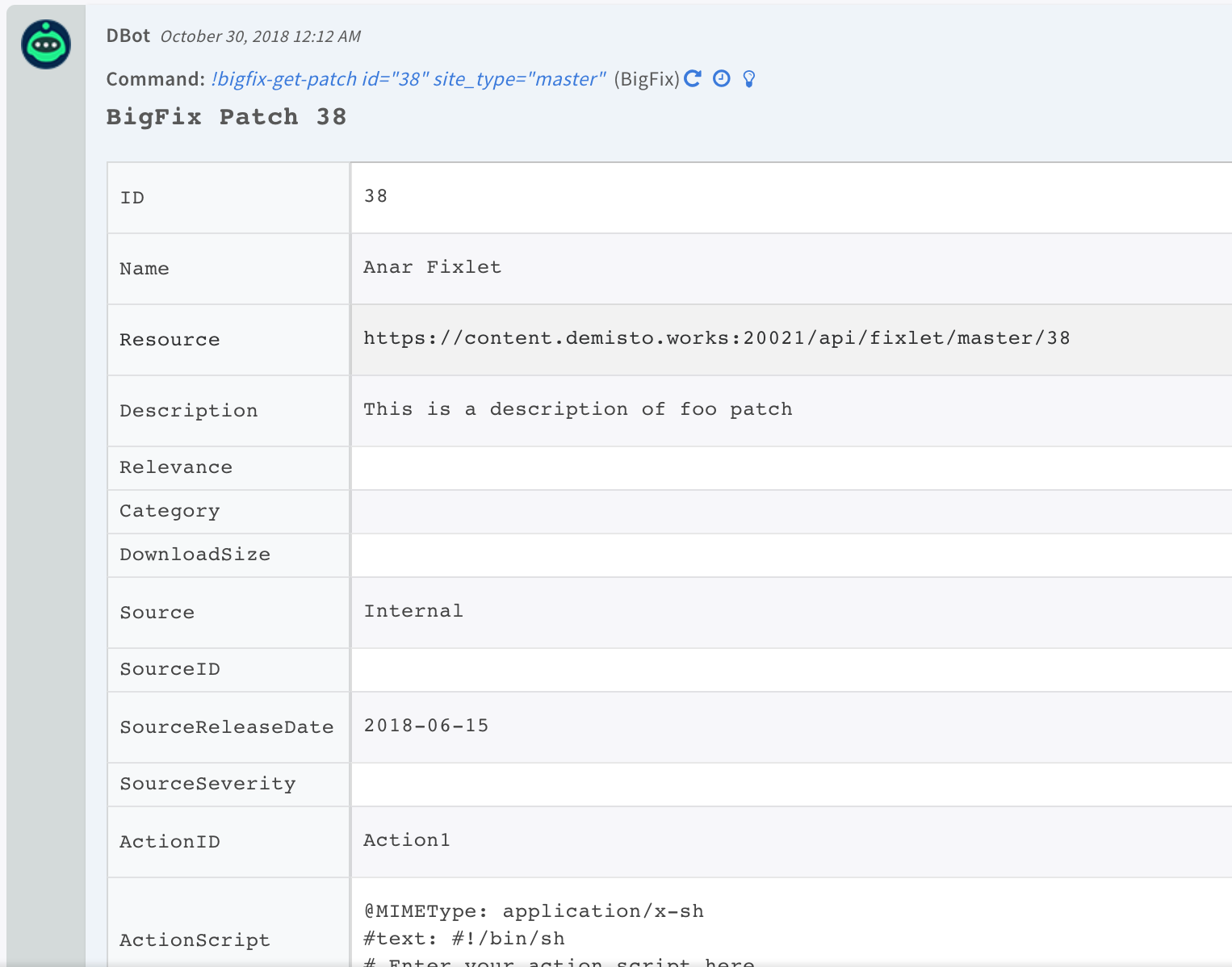Click the ID value 38 cell

pyautogui.click(x=375, y=196)
